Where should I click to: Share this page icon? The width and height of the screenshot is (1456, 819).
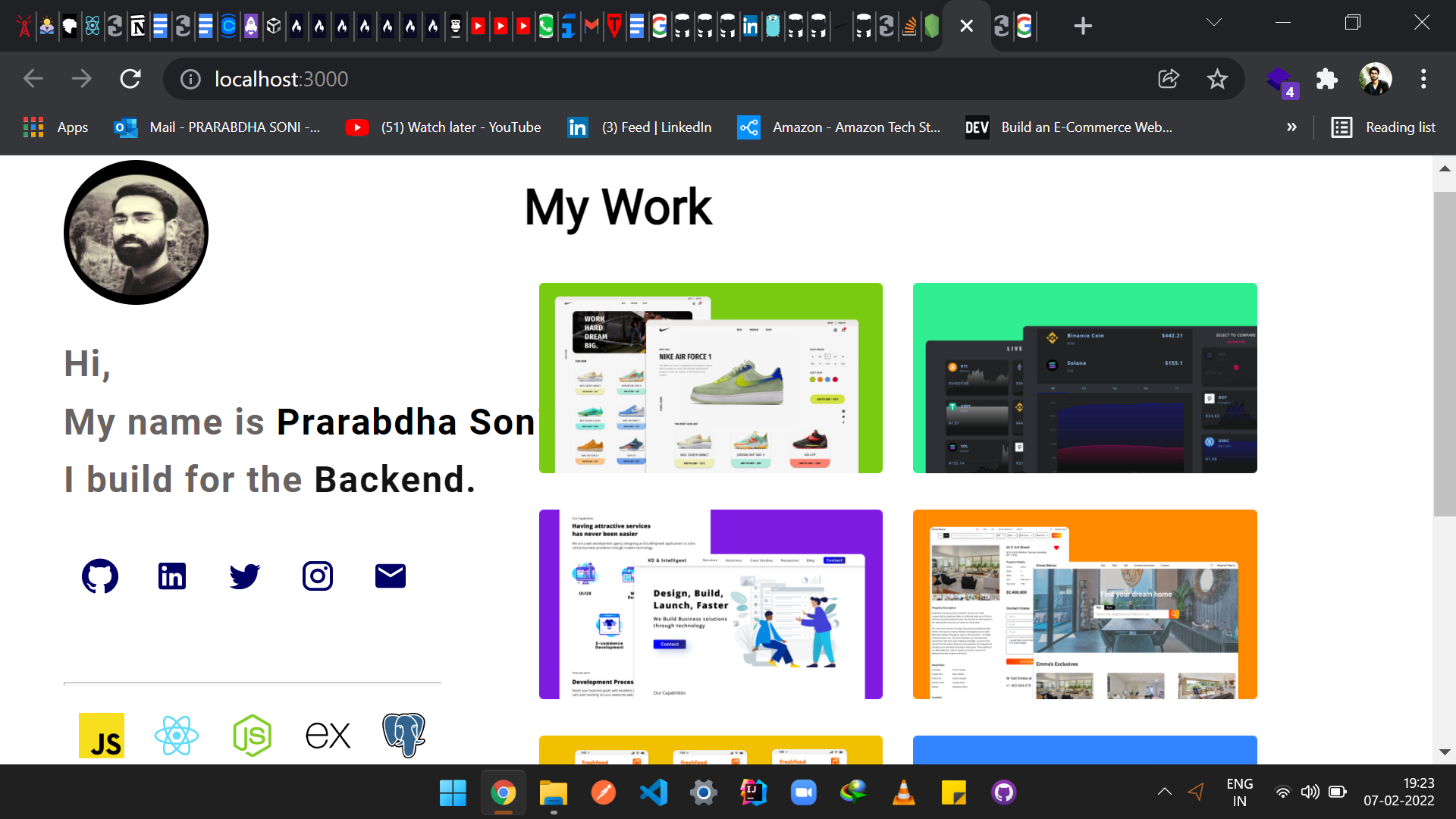click(x=1169, y=79)
